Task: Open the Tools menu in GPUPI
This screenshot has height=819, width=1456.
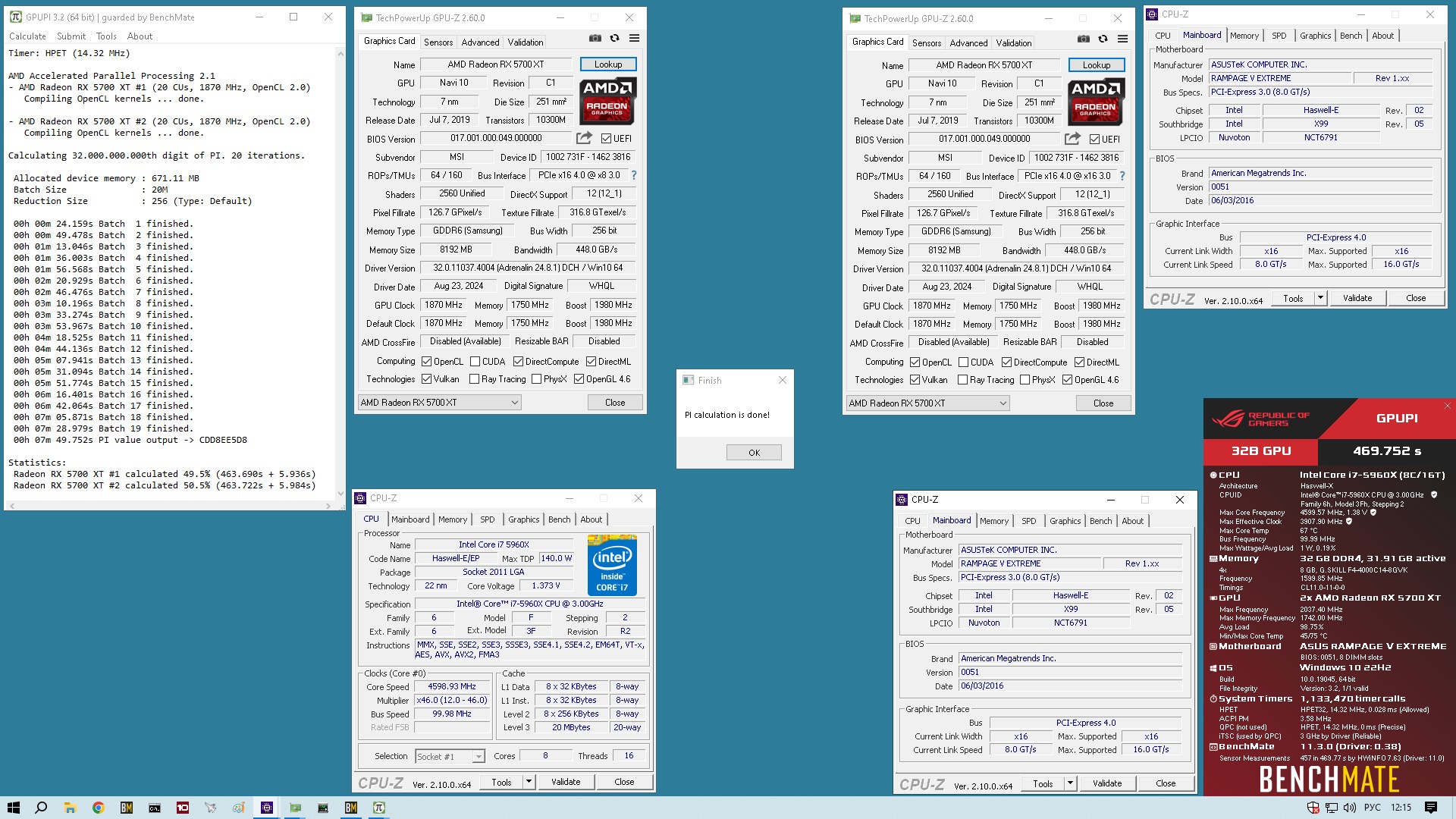Action: coord(106,36)
